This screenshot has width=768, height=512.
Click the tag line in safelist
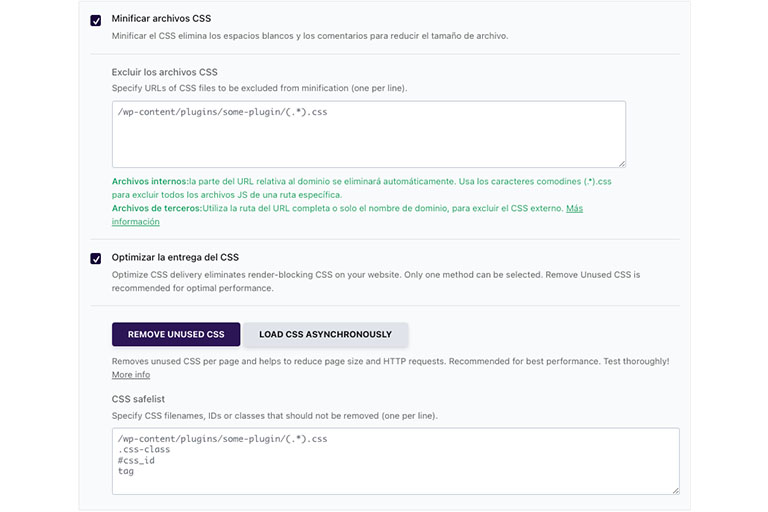point(126,471)
